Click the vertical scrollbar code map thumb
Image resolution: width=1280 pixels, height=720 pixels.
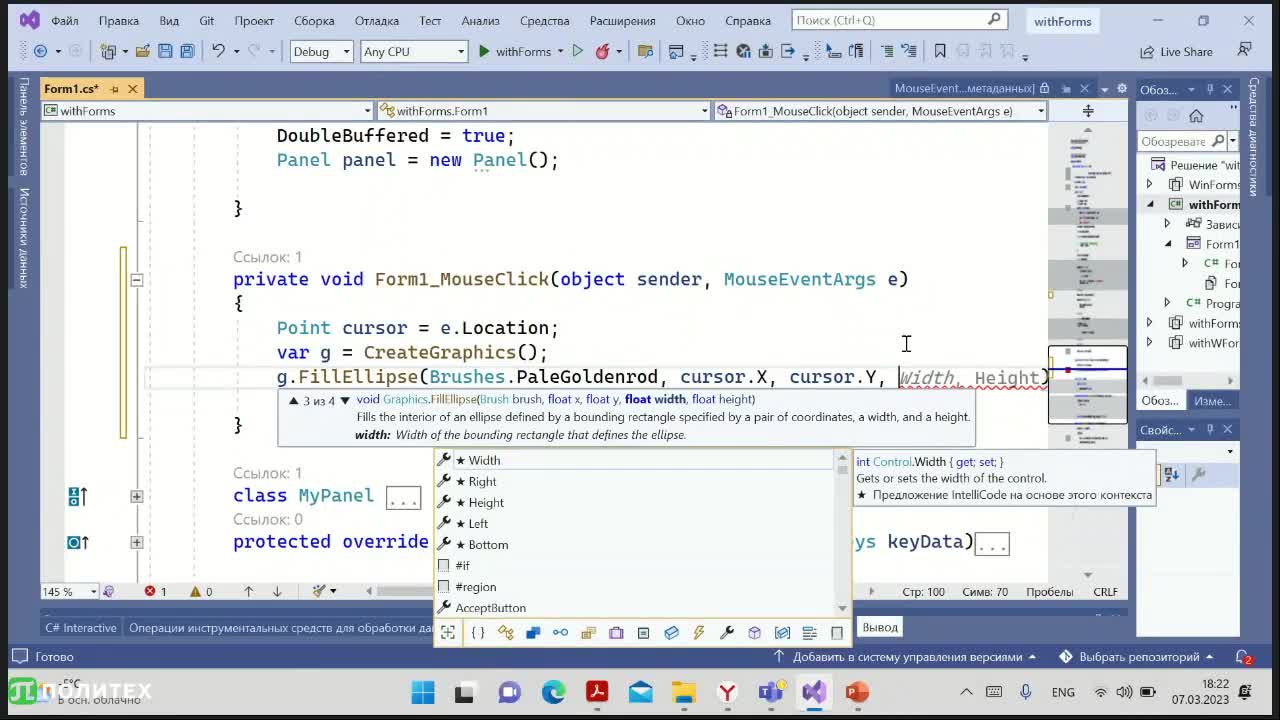click(1087, 384)
